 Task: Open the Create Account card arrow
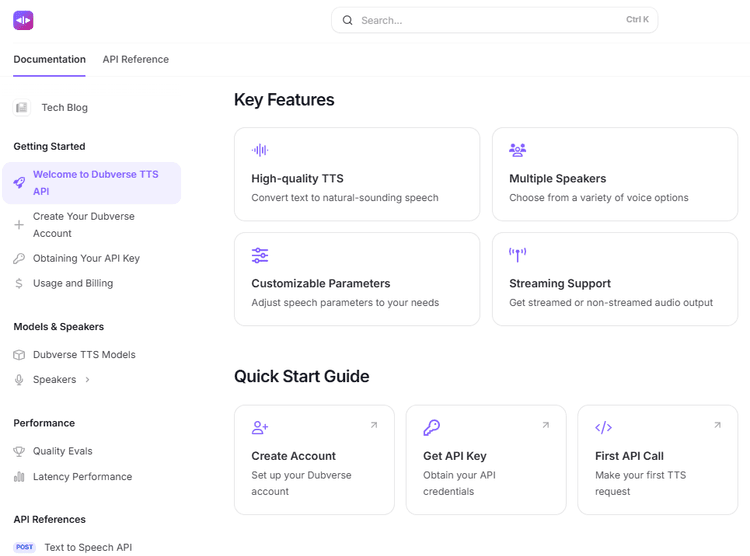click(x=374, y=425)
